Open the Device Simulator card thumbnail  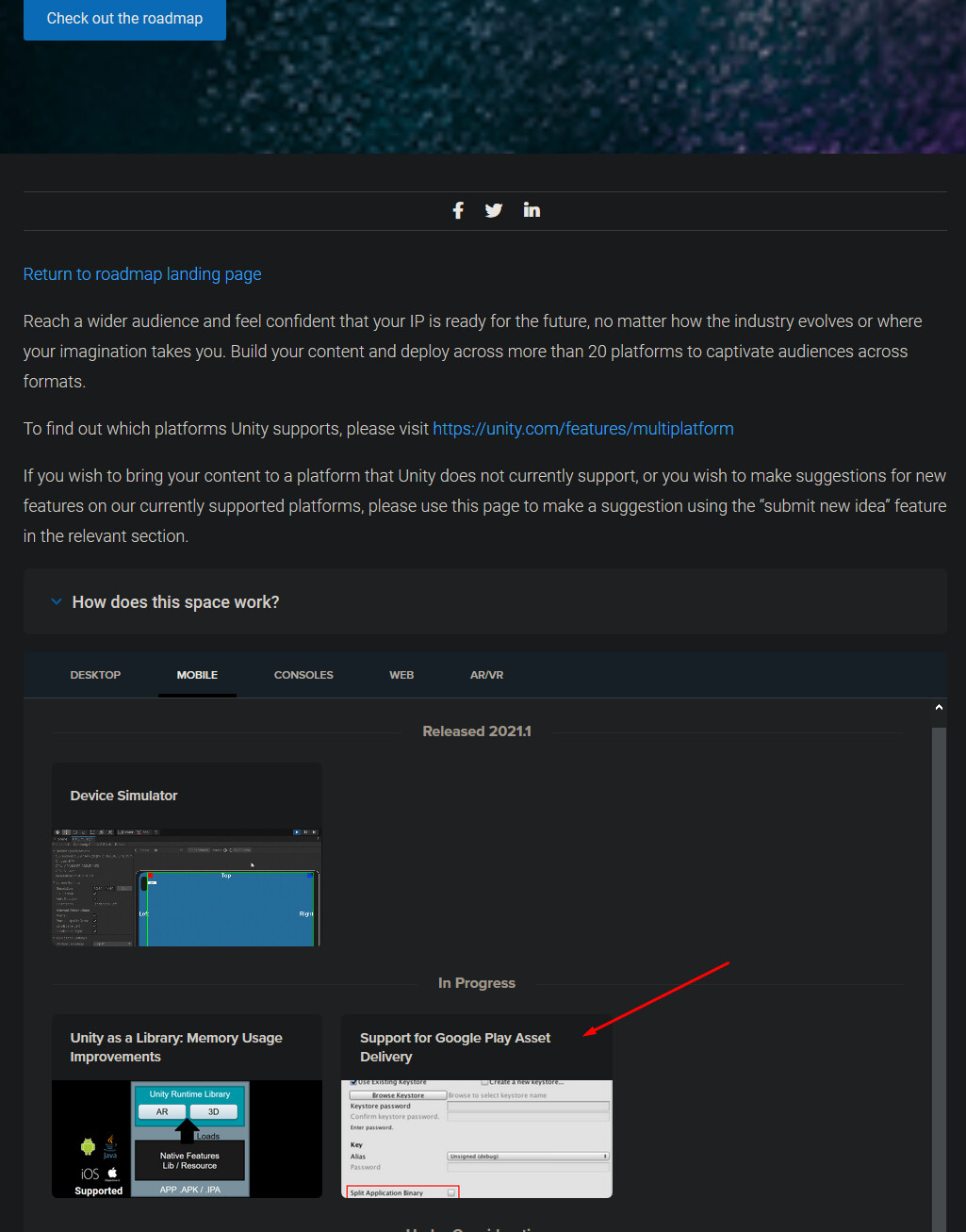click(x=186, y=886)
